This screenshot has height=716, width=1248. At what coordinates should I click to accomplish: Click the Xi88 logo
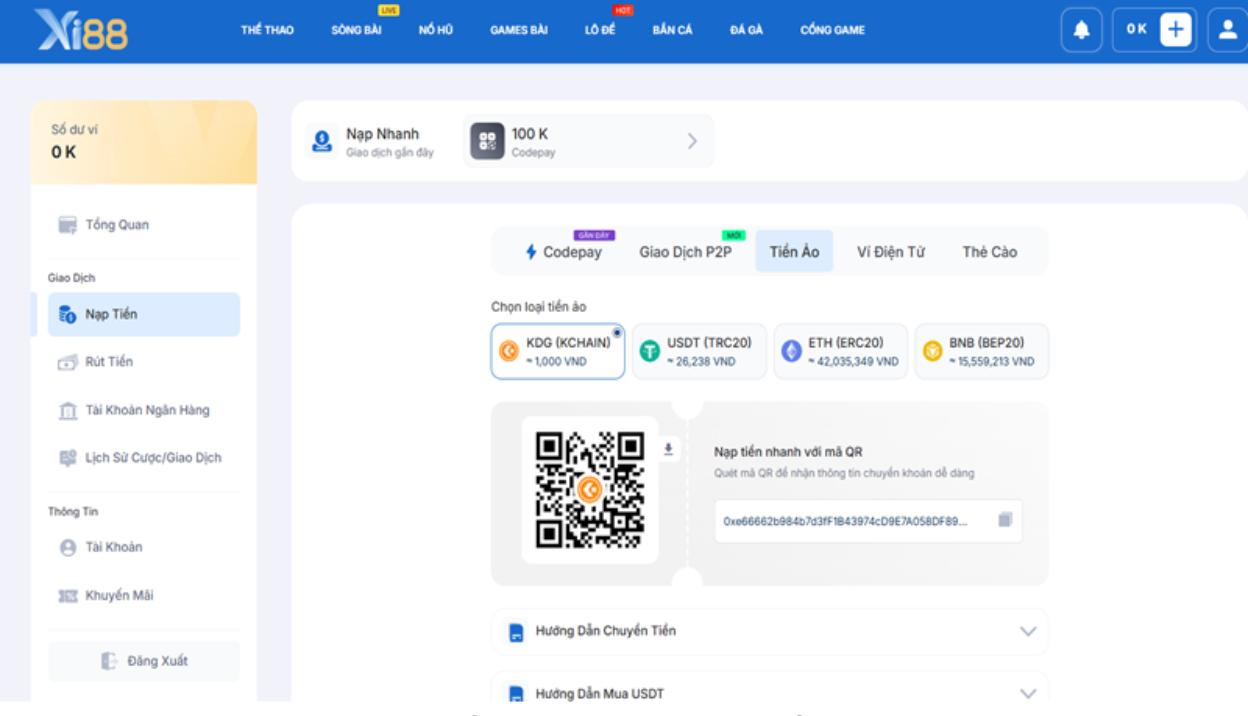click(x=81, y=30)
